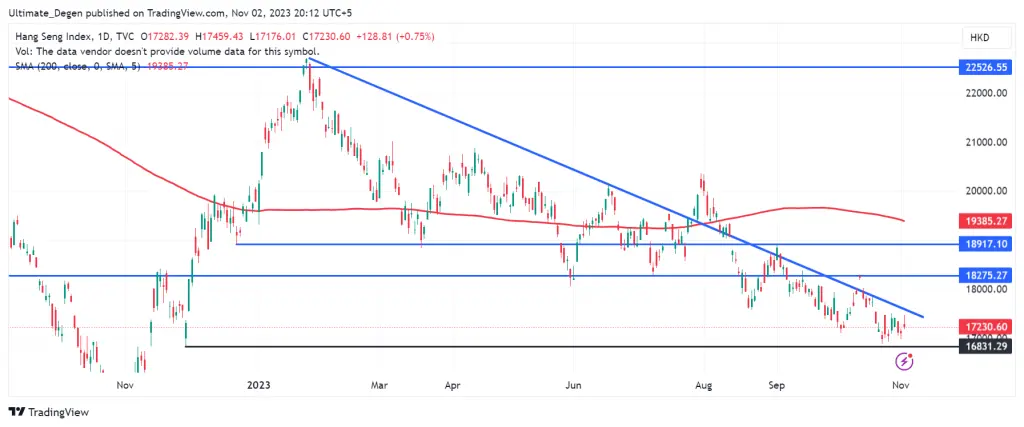Viewport: 1024px width, 427px height.
Task: Select the 16831.29 price label
Action: coord(985,347)
